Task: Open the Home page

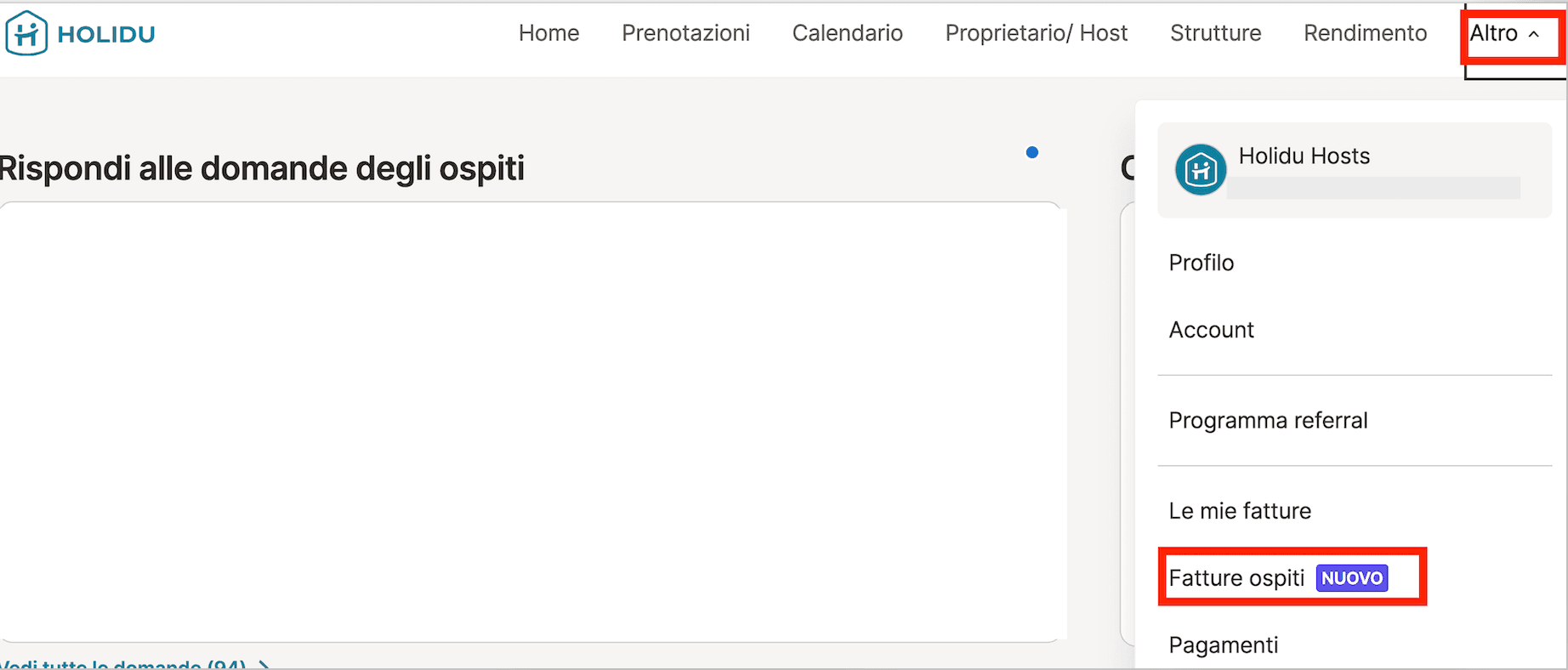Action: pos(548,33)
